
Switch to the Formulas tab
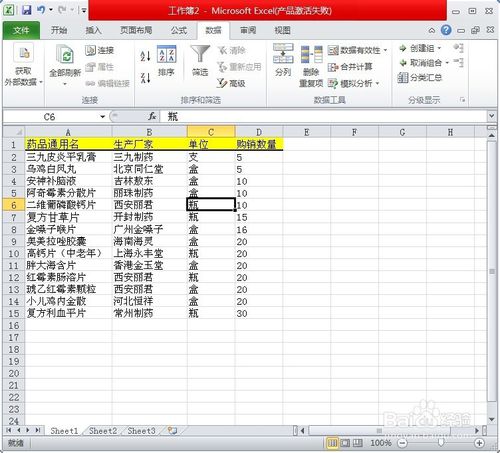[179, 30]
